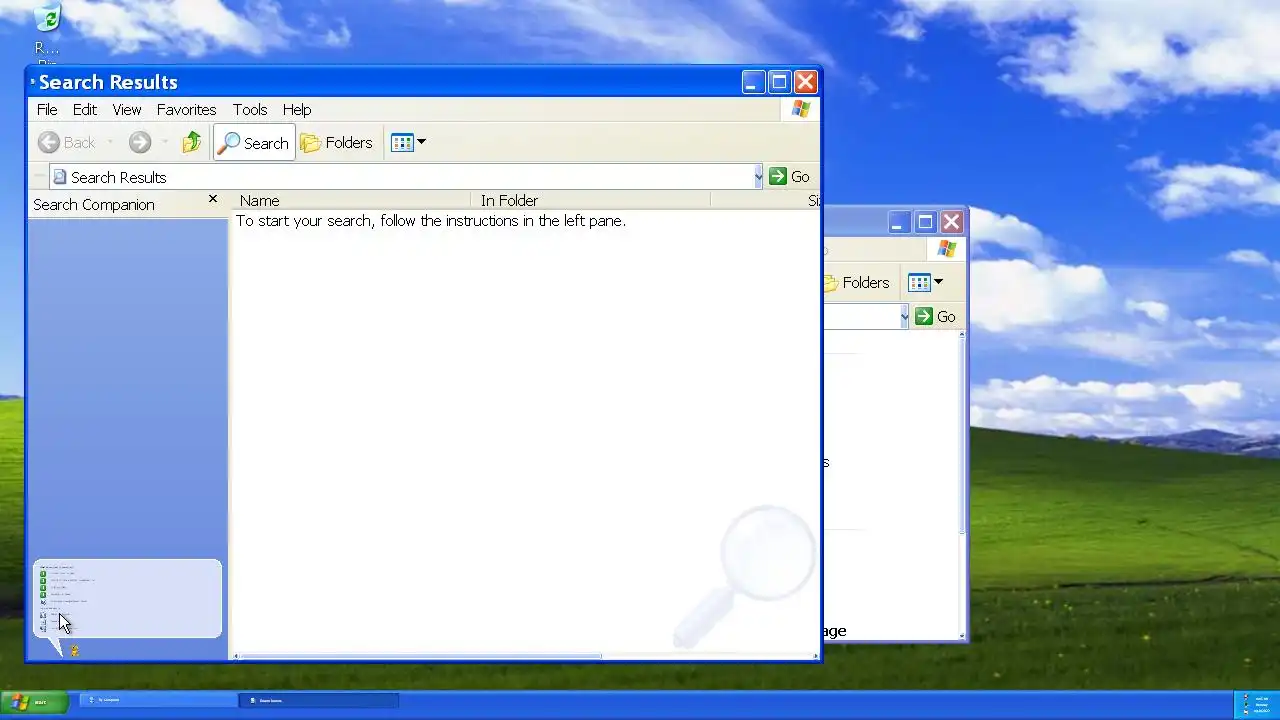Open the Favorites menu
Image resolution: width=1280 pixels, height=720 pixels.
186,110
